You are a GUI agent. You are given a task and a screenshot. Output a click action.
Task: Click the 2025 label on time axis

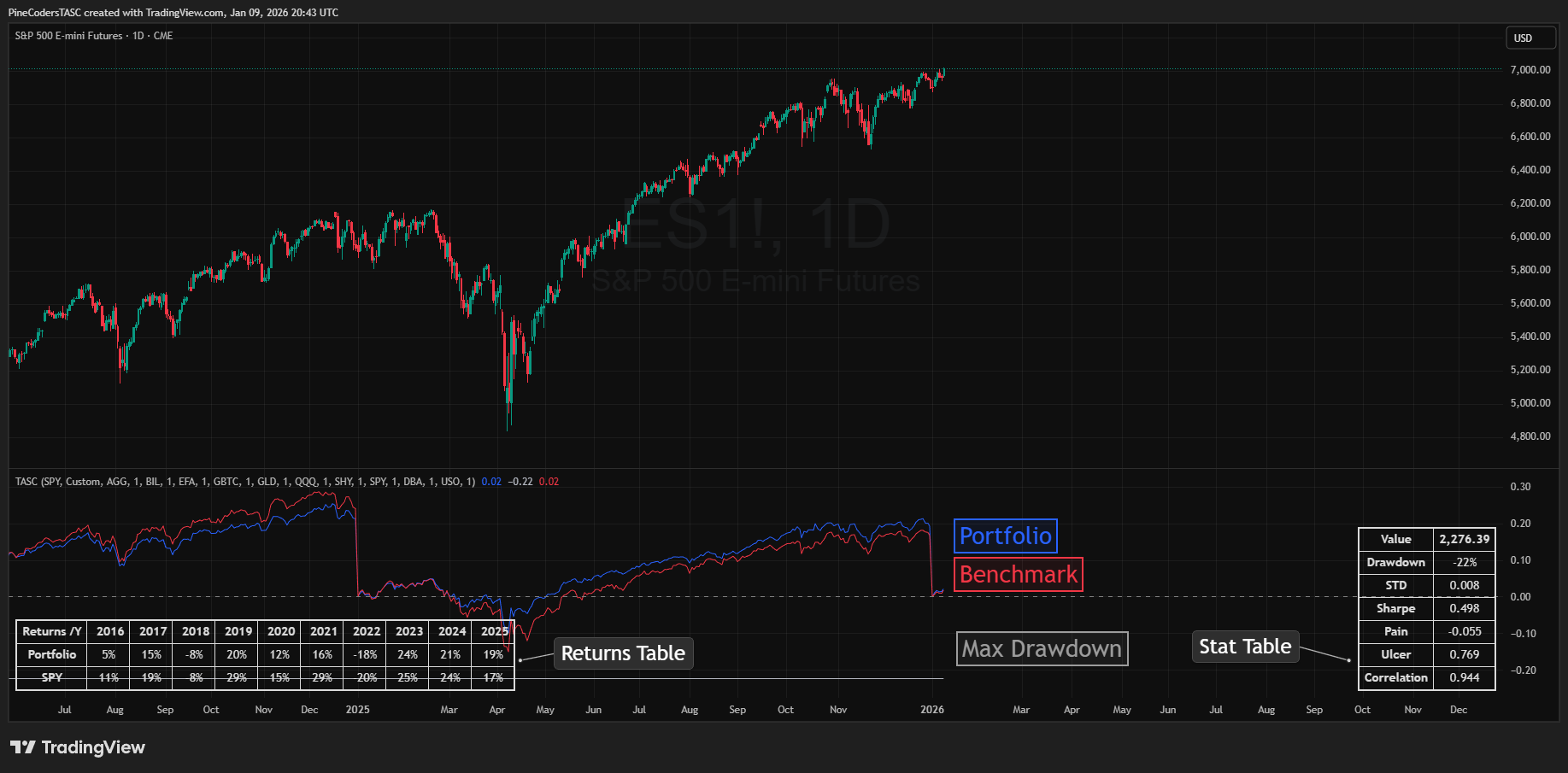point(357,710)
